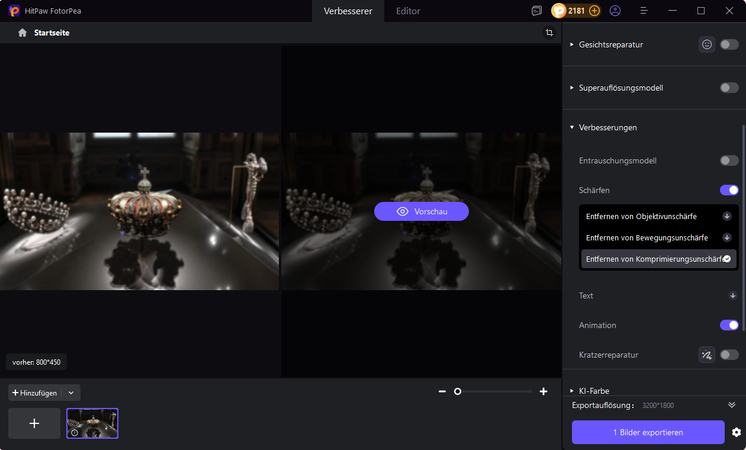Click the Vorschau preview button
Image resolution: width=746 pixels, height=450 pixels.
tap(421, 211)
